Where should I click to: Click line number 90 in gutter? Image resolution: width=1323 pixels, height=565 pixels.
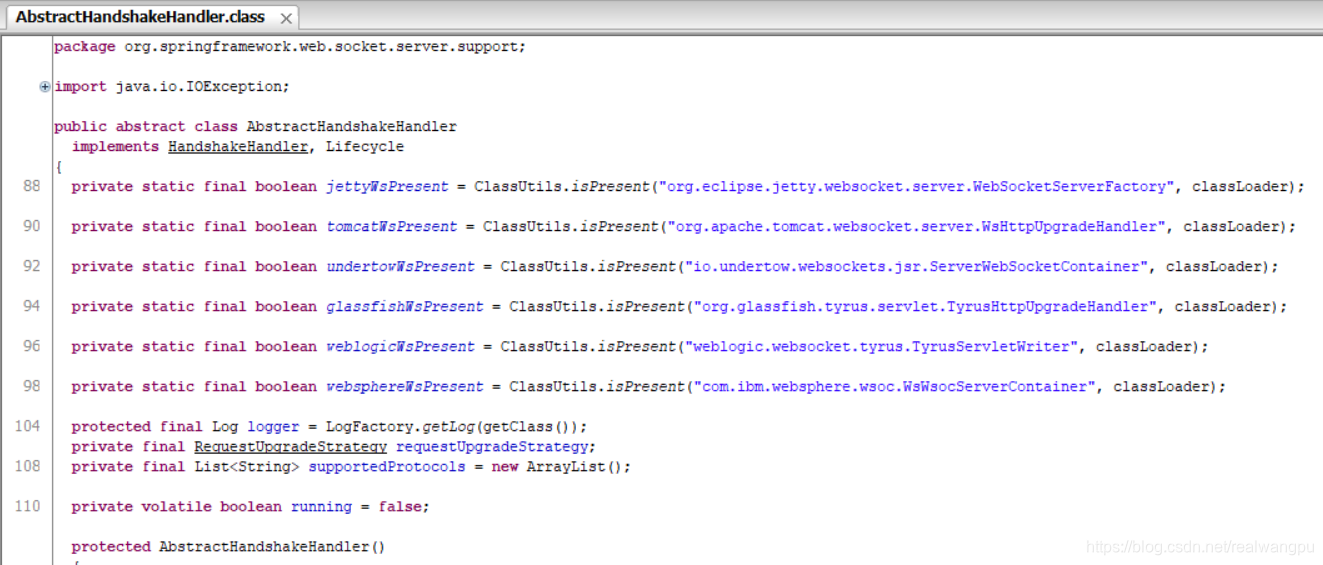point(32,226)
